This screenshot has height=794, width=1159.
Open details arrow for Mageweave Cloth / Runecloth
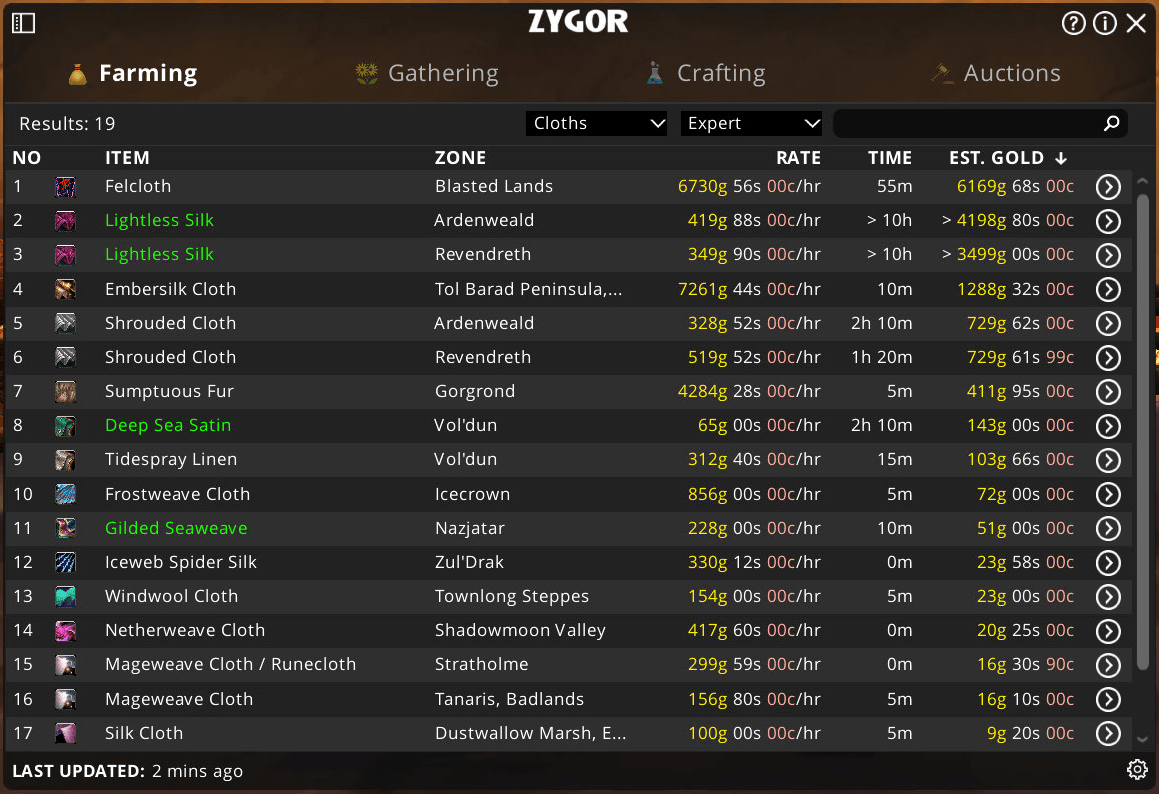(1108, 665)
